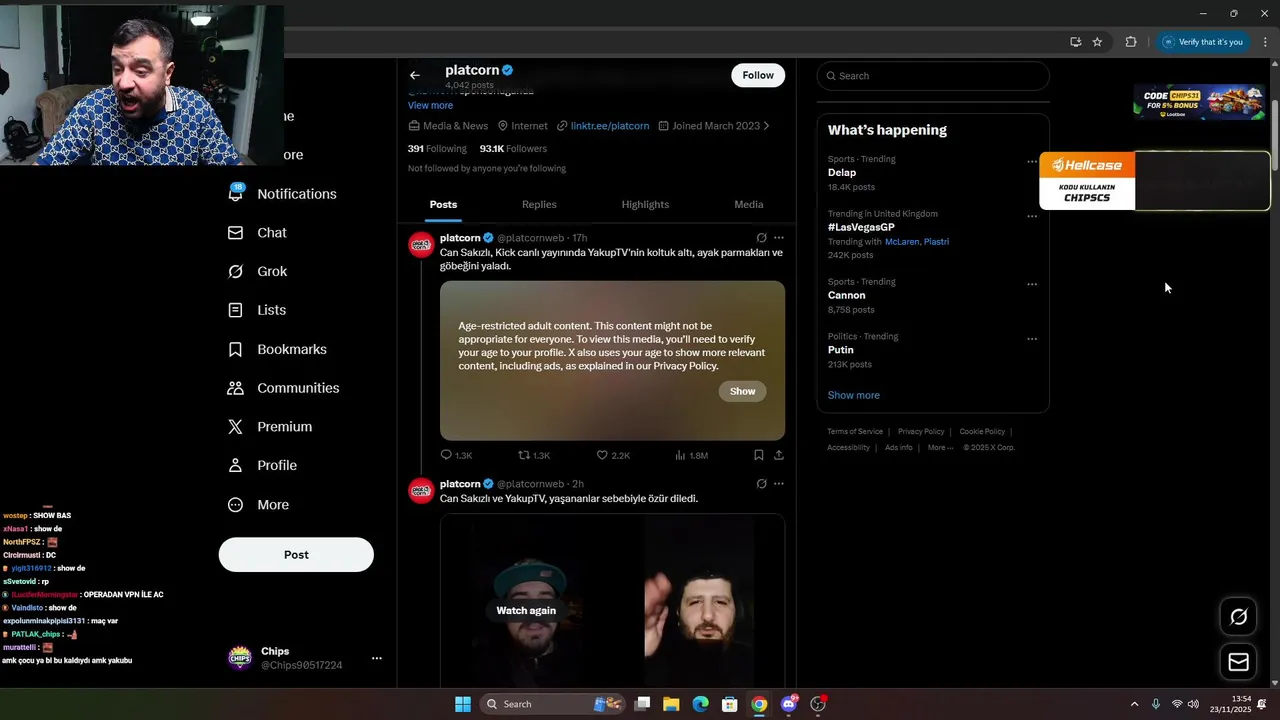Open the Privacy Policy footer link
Image resolution: width=1280 pixels, height=720 pixels.
click(921, 432)
